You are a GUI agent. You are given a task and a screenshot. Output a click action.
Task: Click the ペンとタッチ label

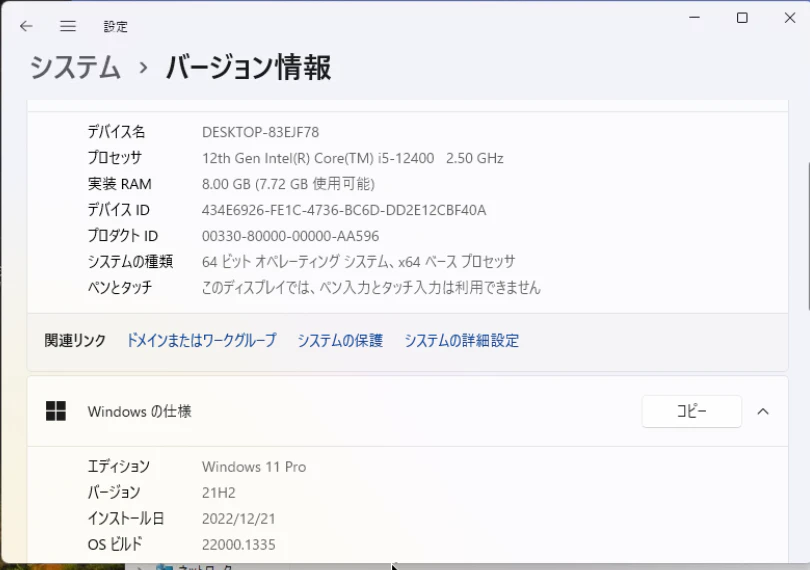pyautogui.click(x=120, y=287)
